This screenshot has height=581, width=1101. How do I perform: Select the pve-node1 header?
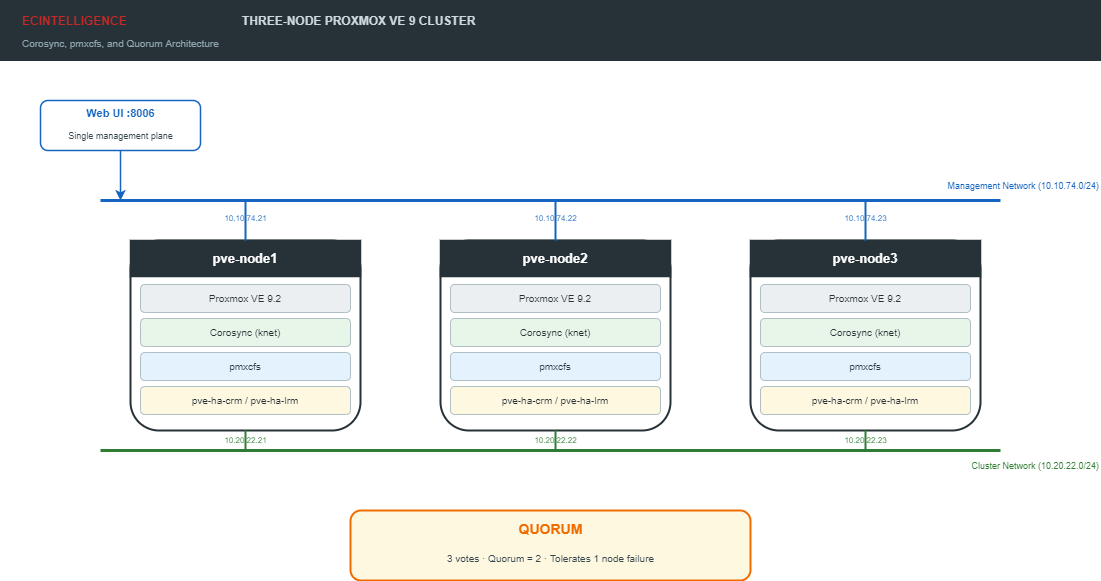pos(245,259)
